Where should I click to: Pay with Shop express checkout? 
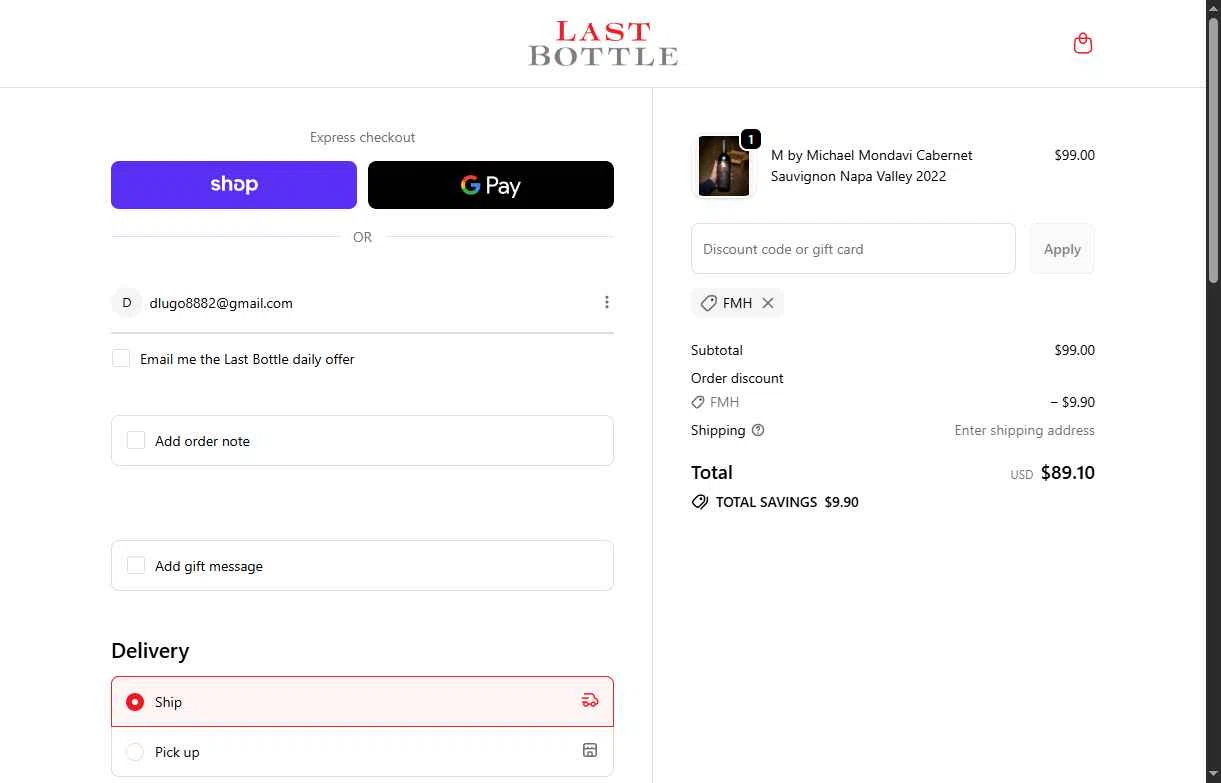click(x=234, y=185)
